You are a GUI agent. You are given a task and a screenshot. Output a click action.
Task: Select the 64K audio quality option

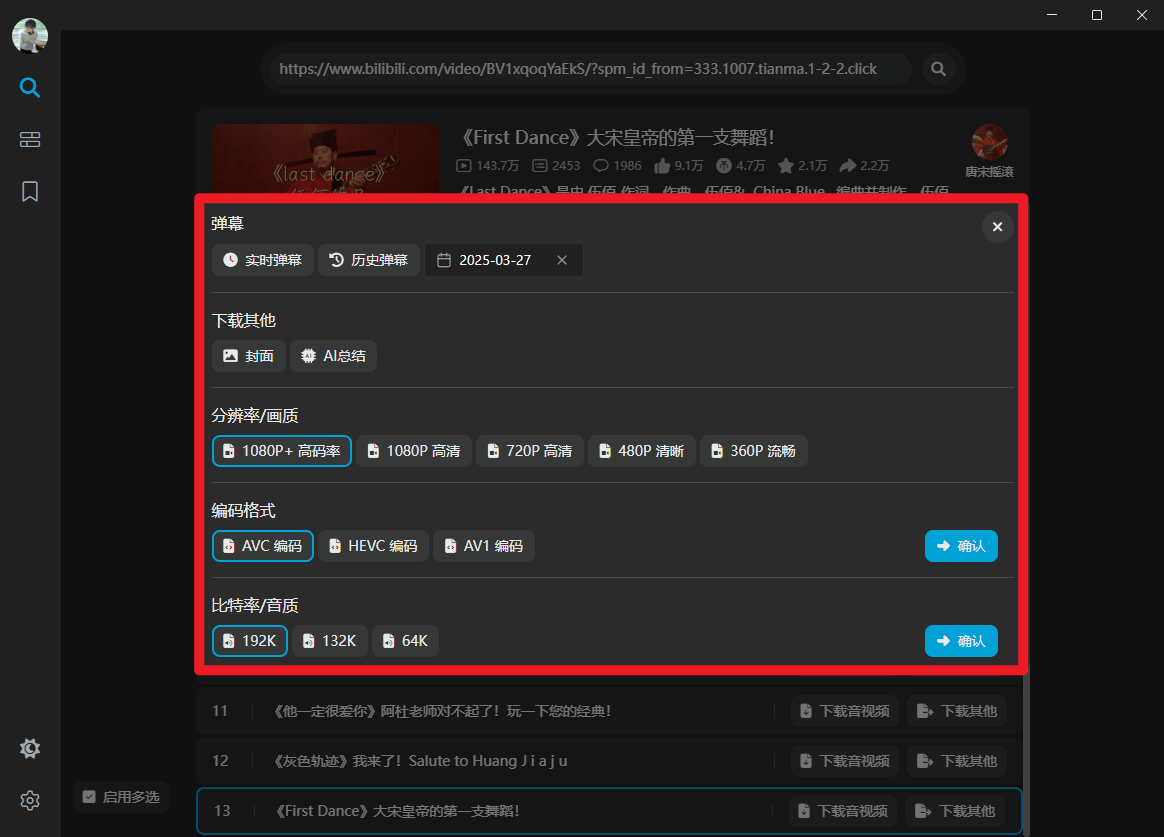click(x=405, y=640)
